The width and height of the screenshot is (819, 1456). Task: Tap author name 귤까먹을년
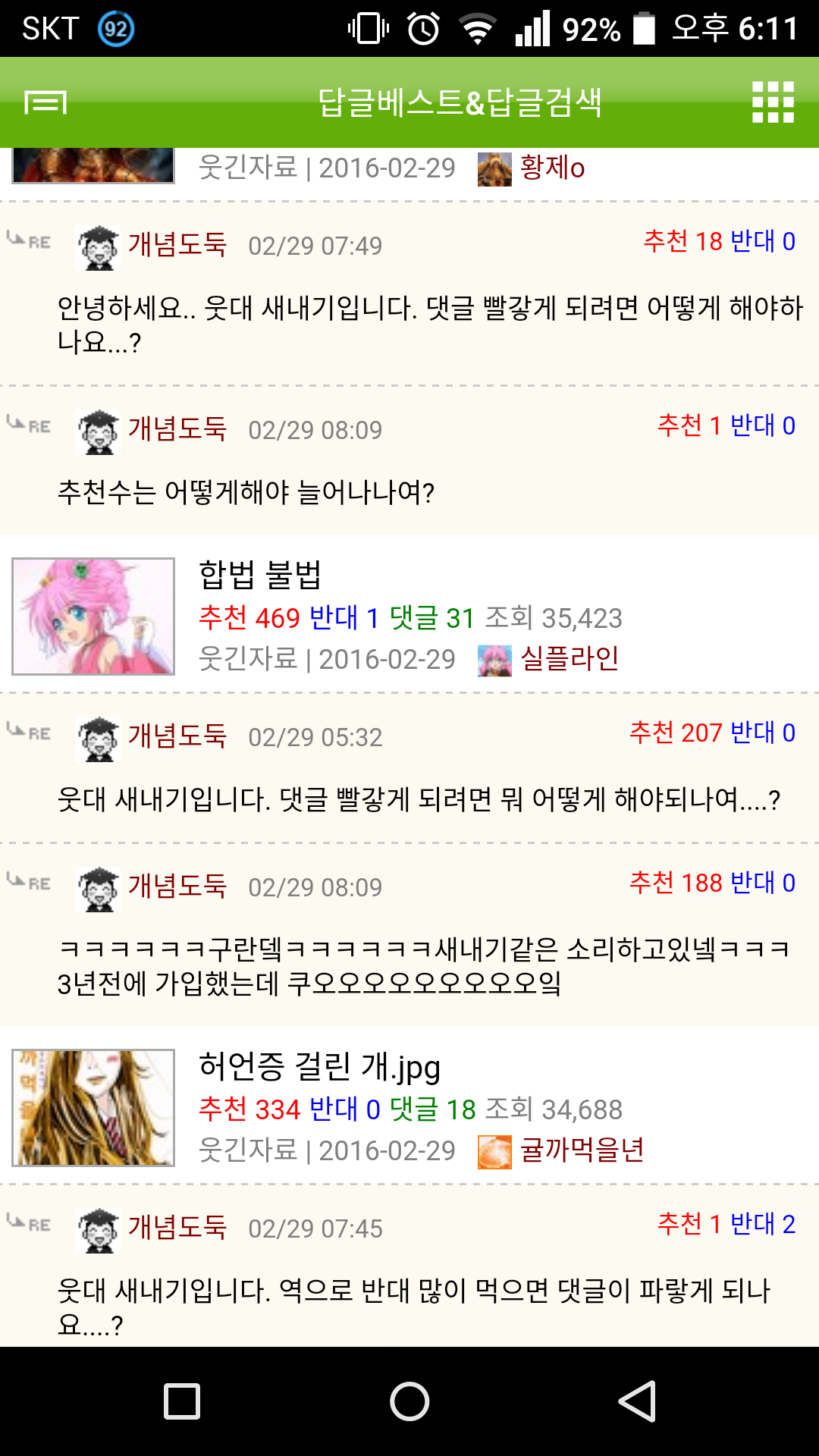pyautogui.click(x=582, y=1150)
